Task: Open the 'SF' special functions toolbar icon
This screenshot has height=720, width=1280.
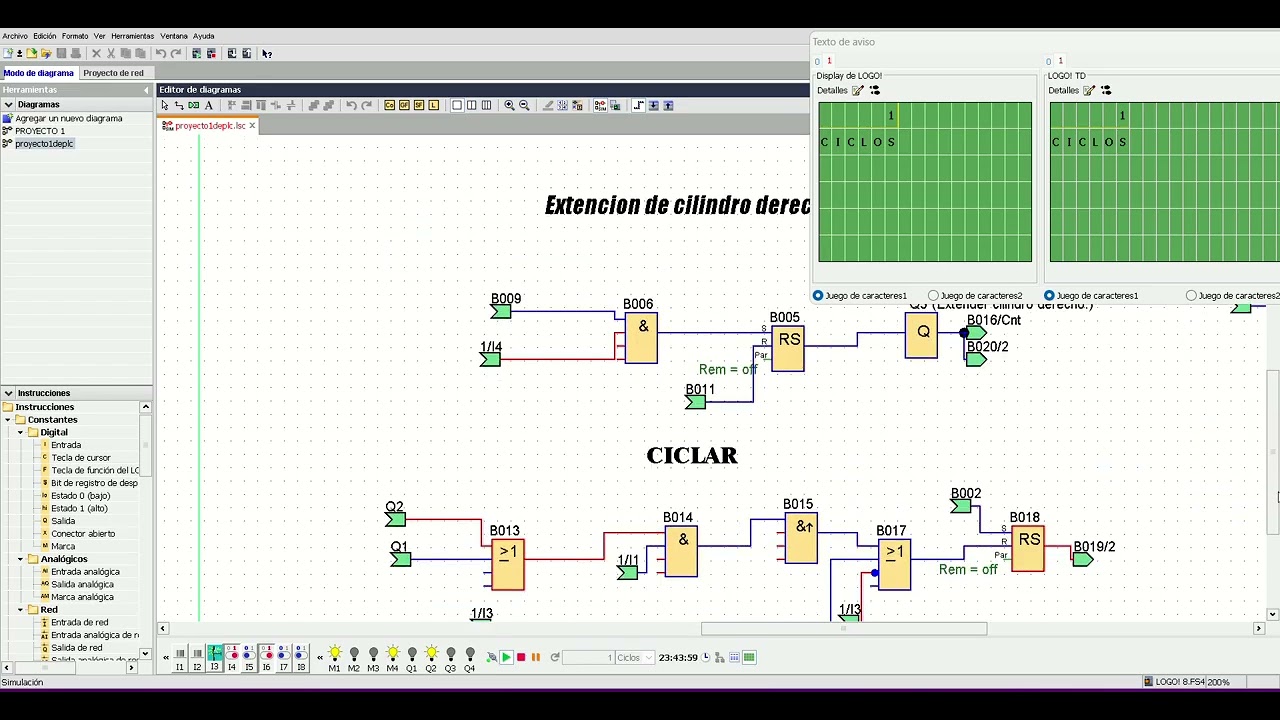Action: point(419,105)
